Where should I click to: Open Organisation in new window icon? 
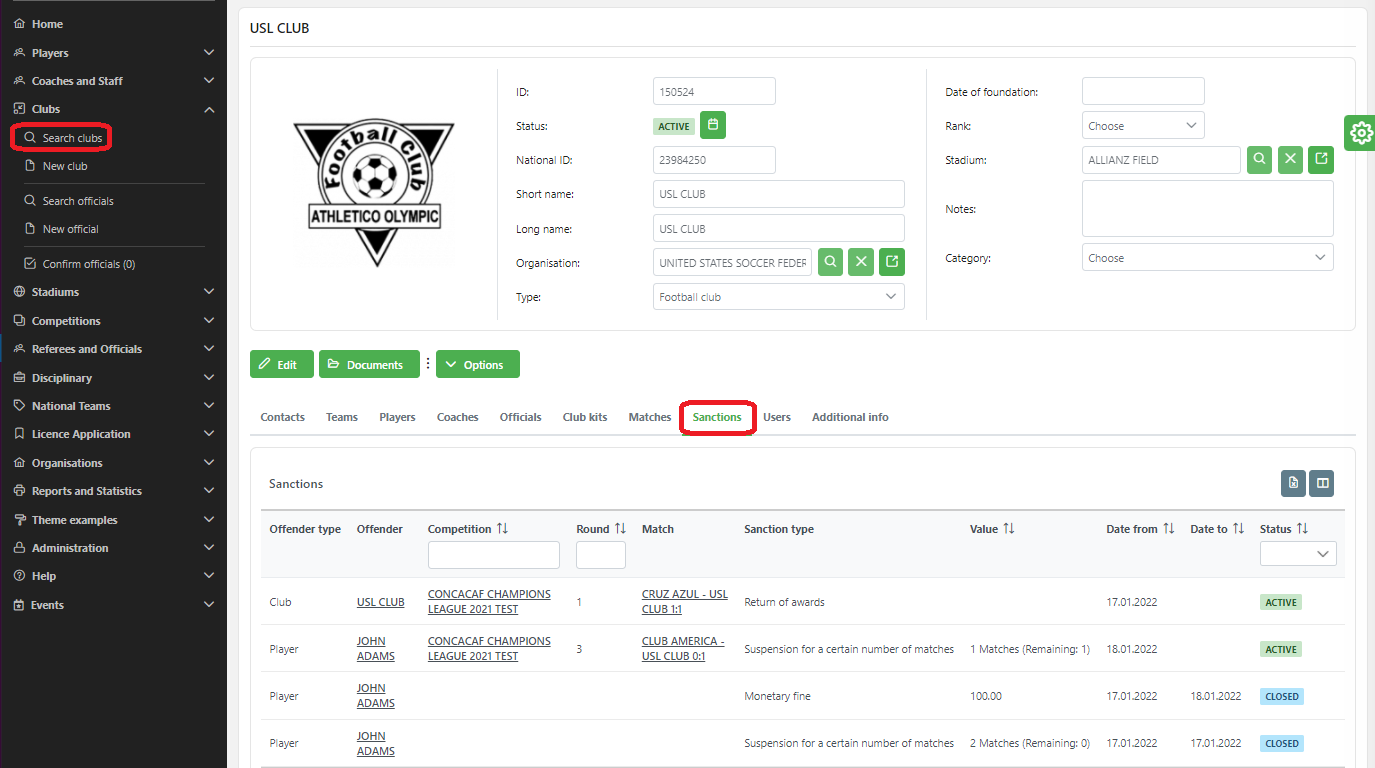tap(892, 262)
